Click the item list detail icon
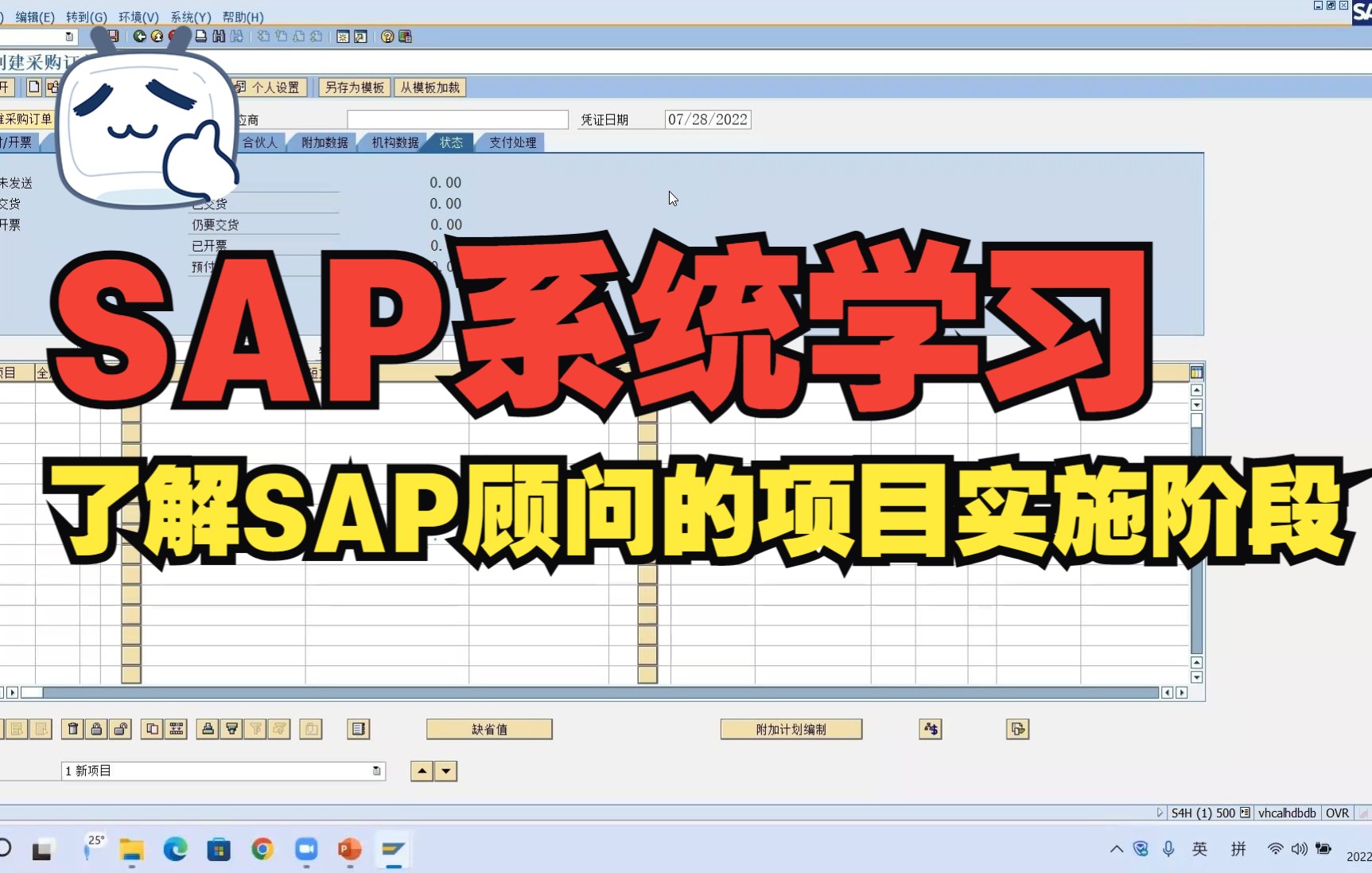Image resolution: width=1372 pixels, height=873 pixels. (359, 729)
